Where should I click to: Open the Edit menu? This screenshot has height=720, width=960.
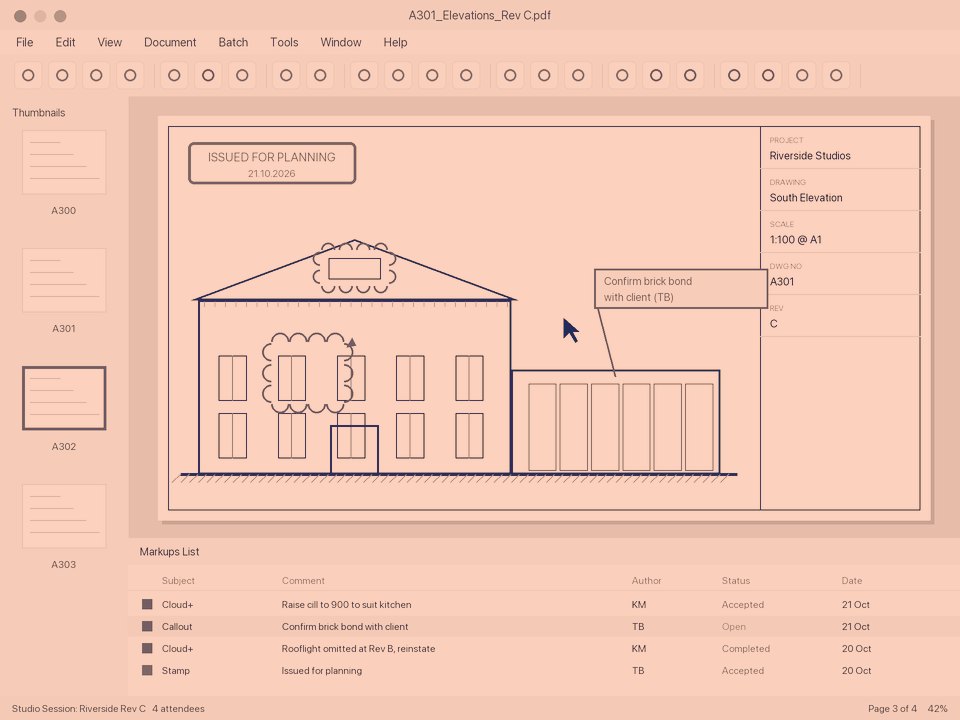pyautogui.click(x=65, y=42)
